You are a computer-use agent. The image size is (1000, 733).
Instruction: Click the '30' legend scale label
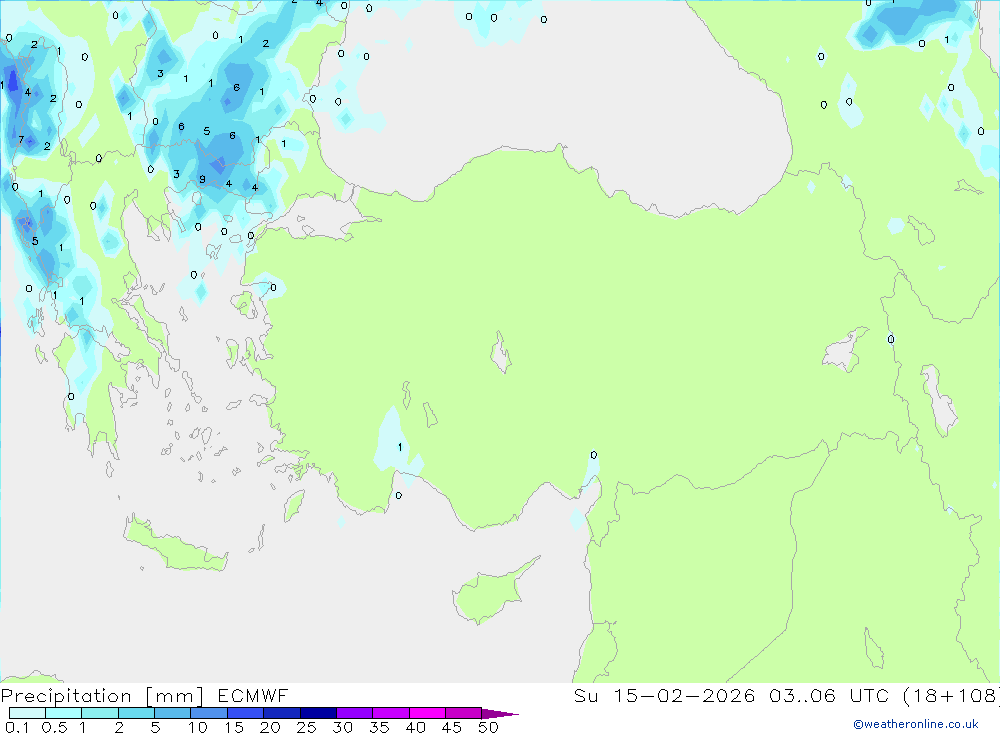pos(343,727)
